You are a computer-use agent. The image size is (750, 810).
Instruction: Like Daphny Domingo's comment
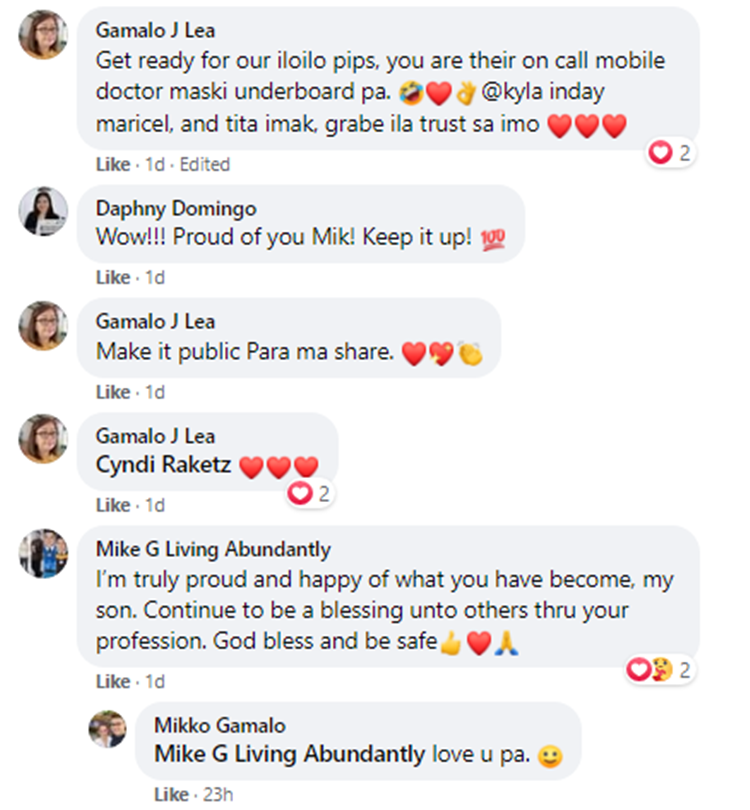point(113,277)
